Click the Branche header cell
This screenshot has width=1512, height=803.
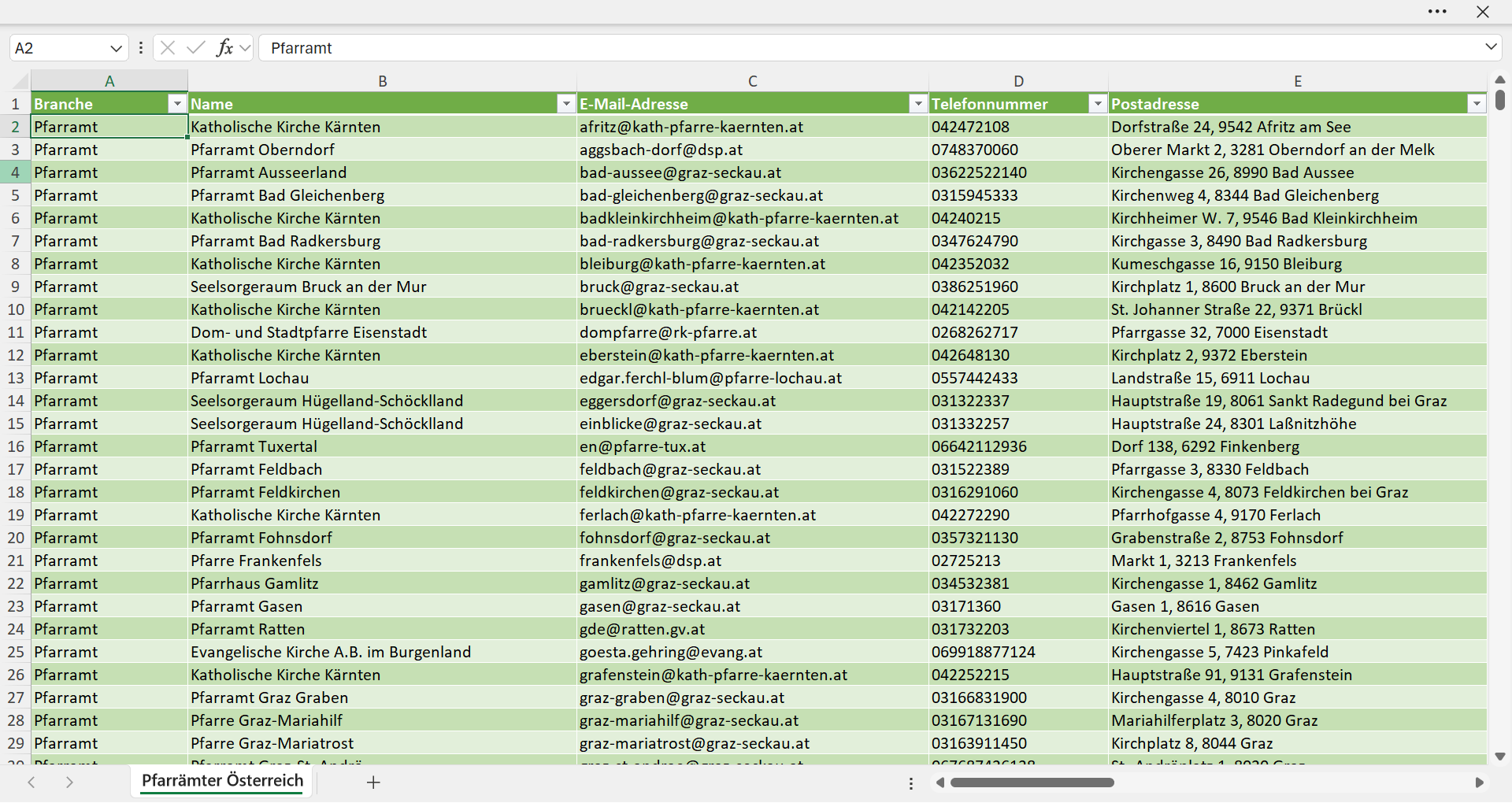[109, 104]
